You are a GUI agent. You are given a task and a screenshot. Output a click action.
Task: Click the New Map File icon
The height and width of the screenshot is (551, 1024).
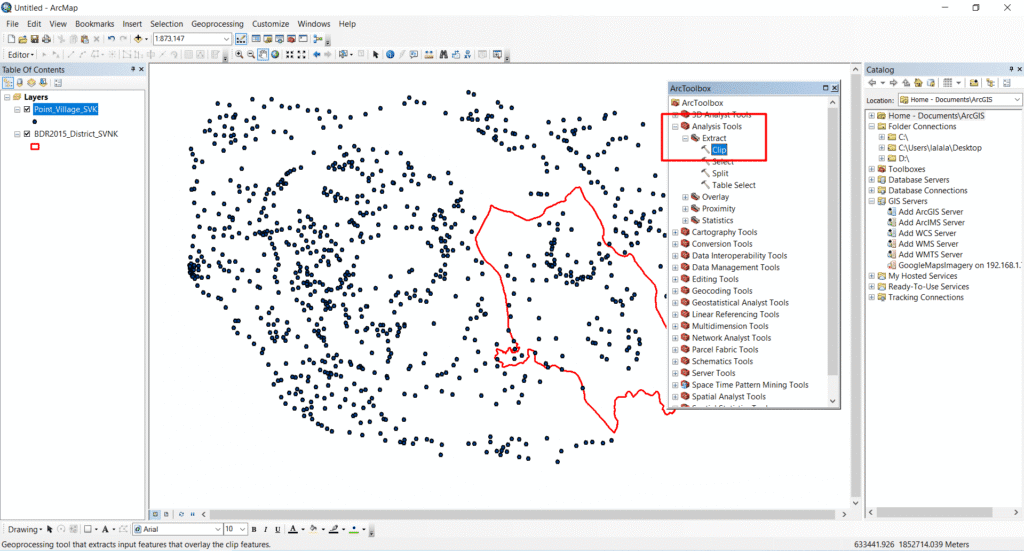click(11, 39)
